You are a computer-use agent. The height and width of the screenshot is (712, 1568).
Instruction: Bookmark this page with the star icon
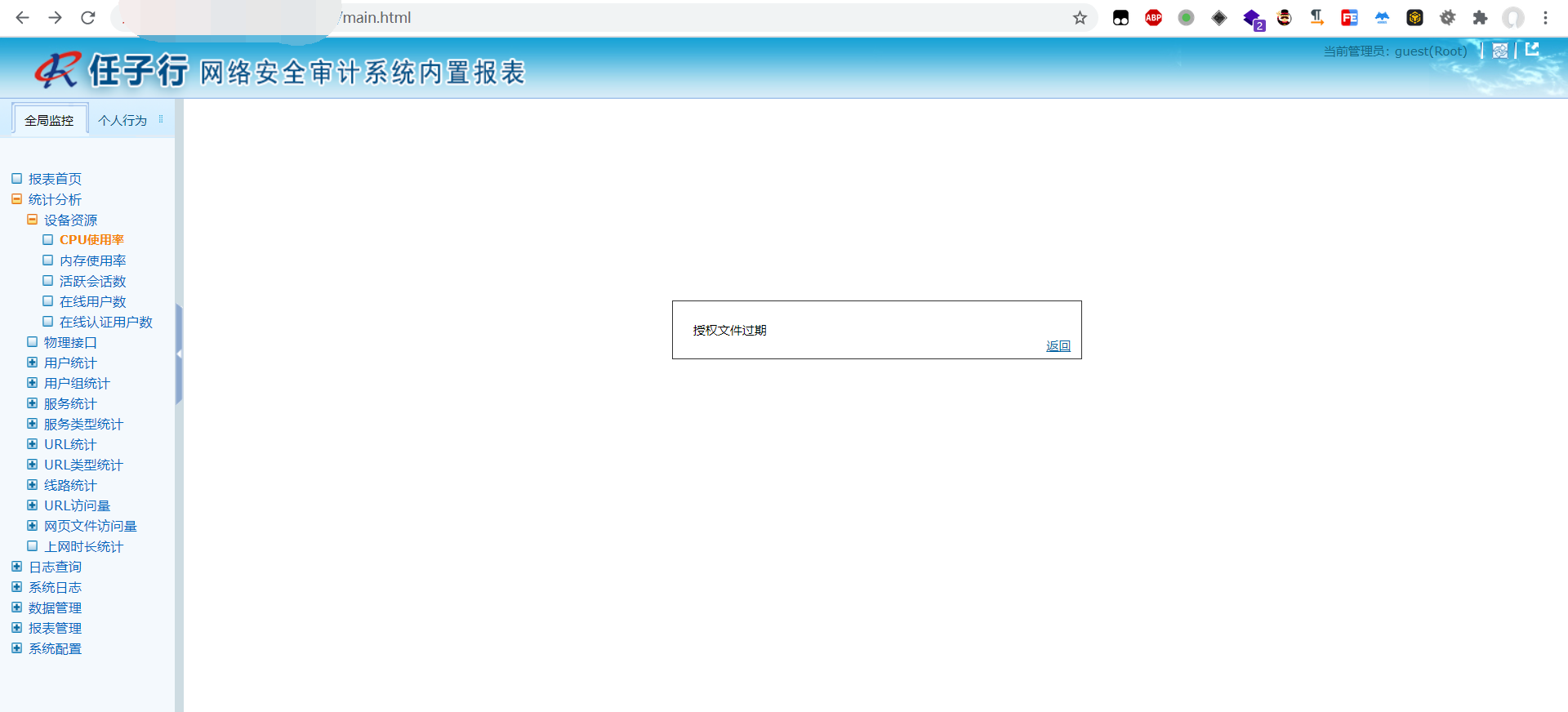pos(1080,18)
